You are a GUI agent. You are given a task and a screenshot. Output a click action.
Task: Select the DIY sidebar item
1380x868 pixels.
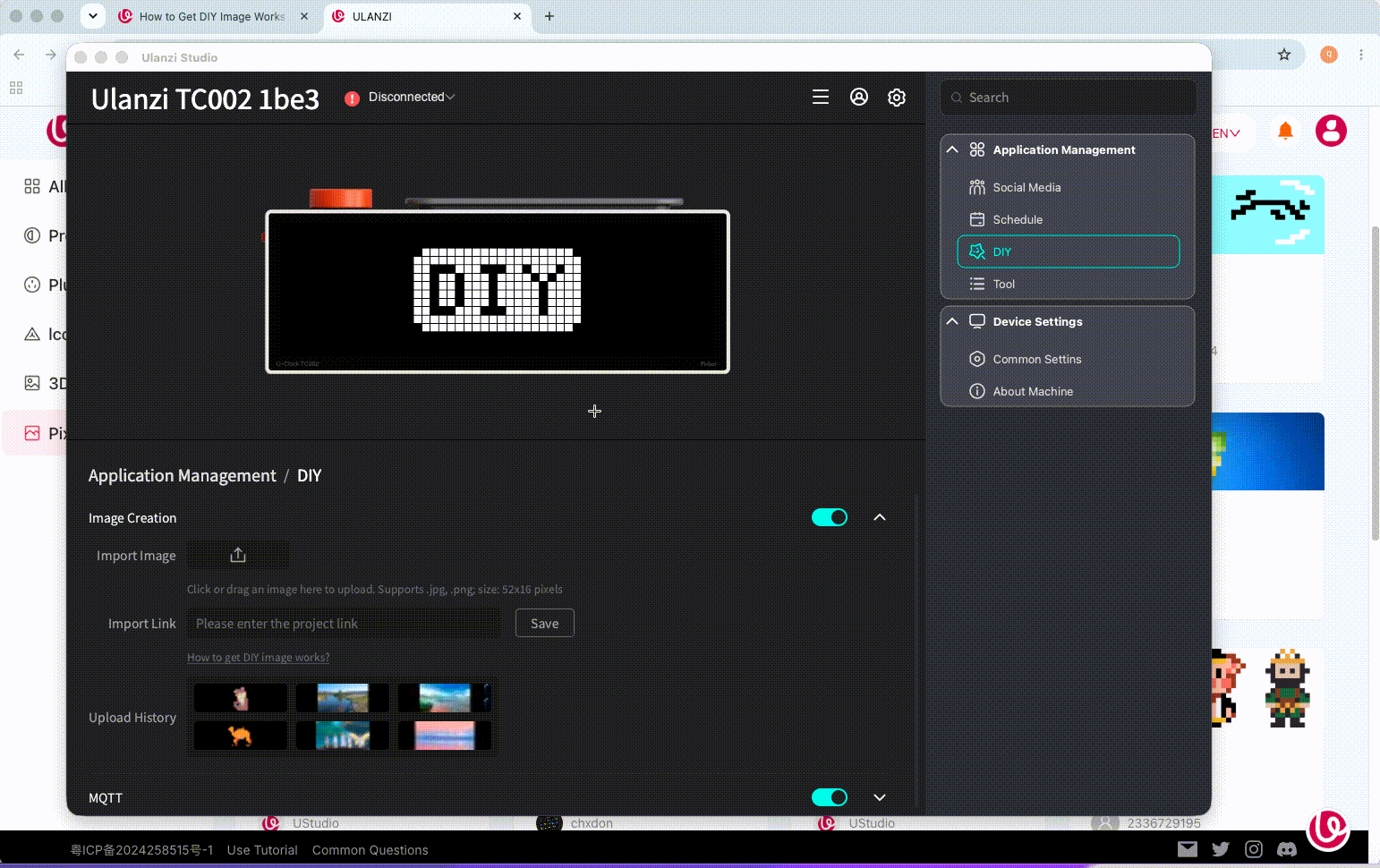[1069, 251]
